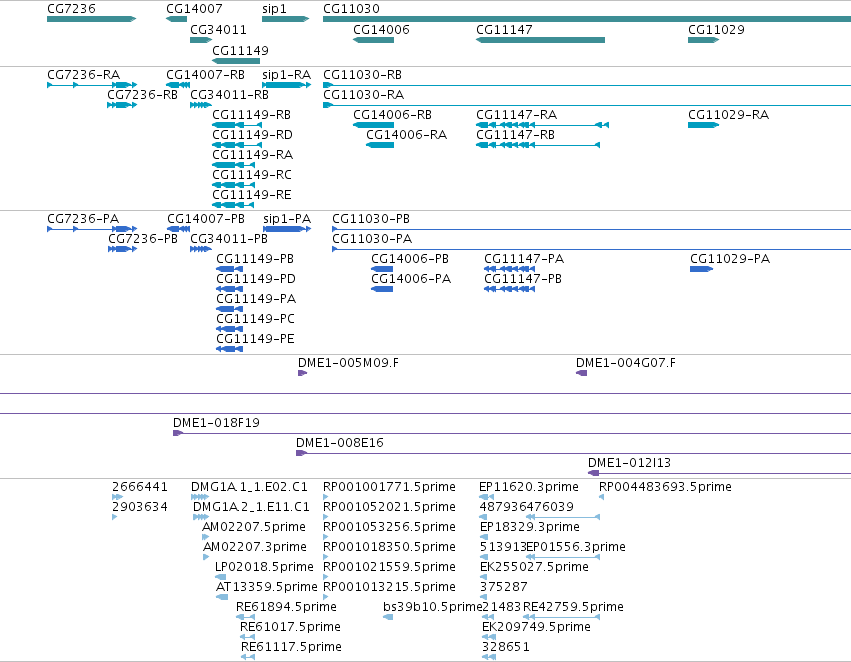This screenshot has height=662, width=851.
Task: Select protein CG11149-PE label
Action: coord(255,339)
